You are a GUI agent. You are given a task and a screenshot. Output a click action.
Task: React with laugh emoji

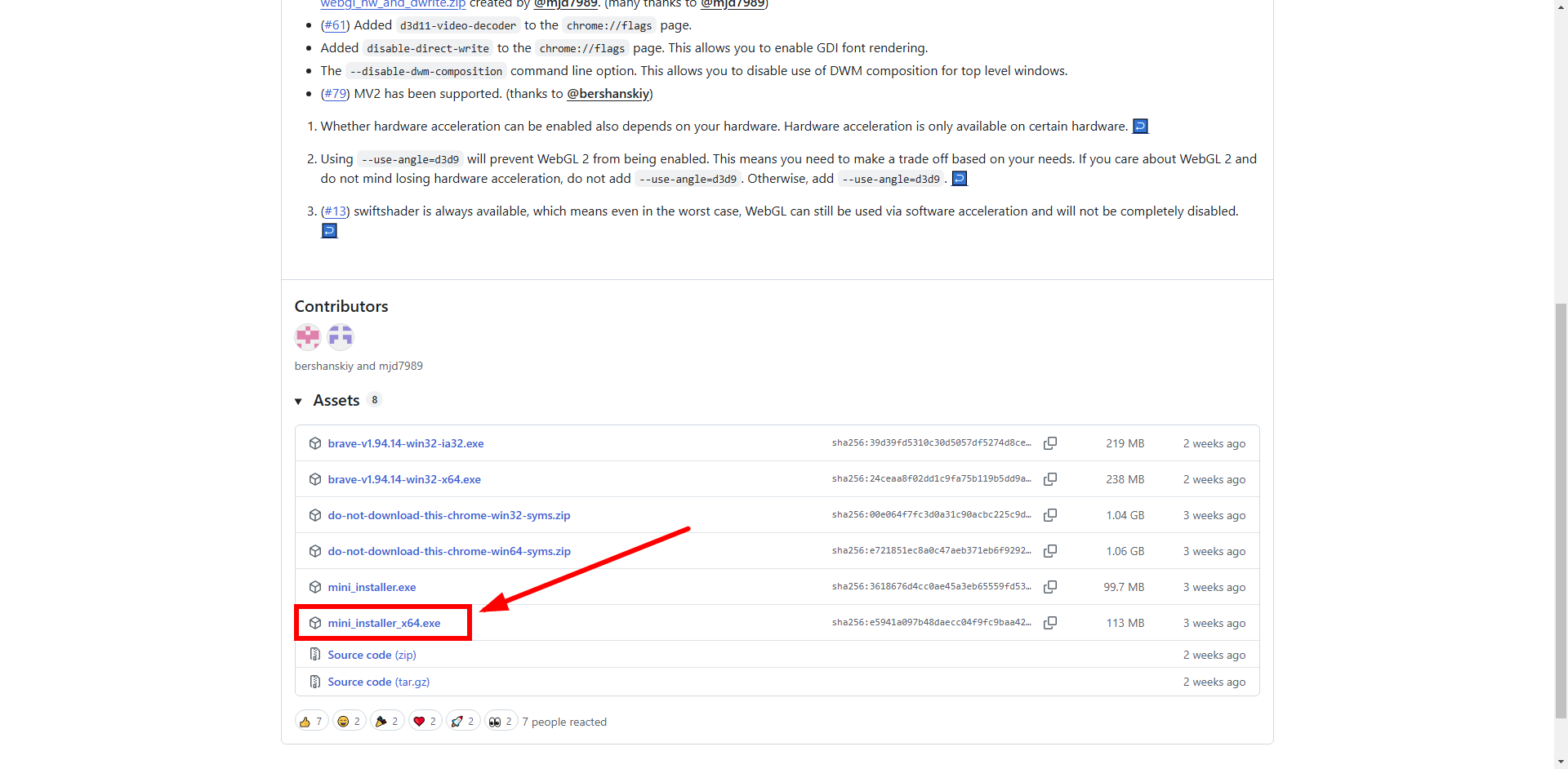(350, 721)
